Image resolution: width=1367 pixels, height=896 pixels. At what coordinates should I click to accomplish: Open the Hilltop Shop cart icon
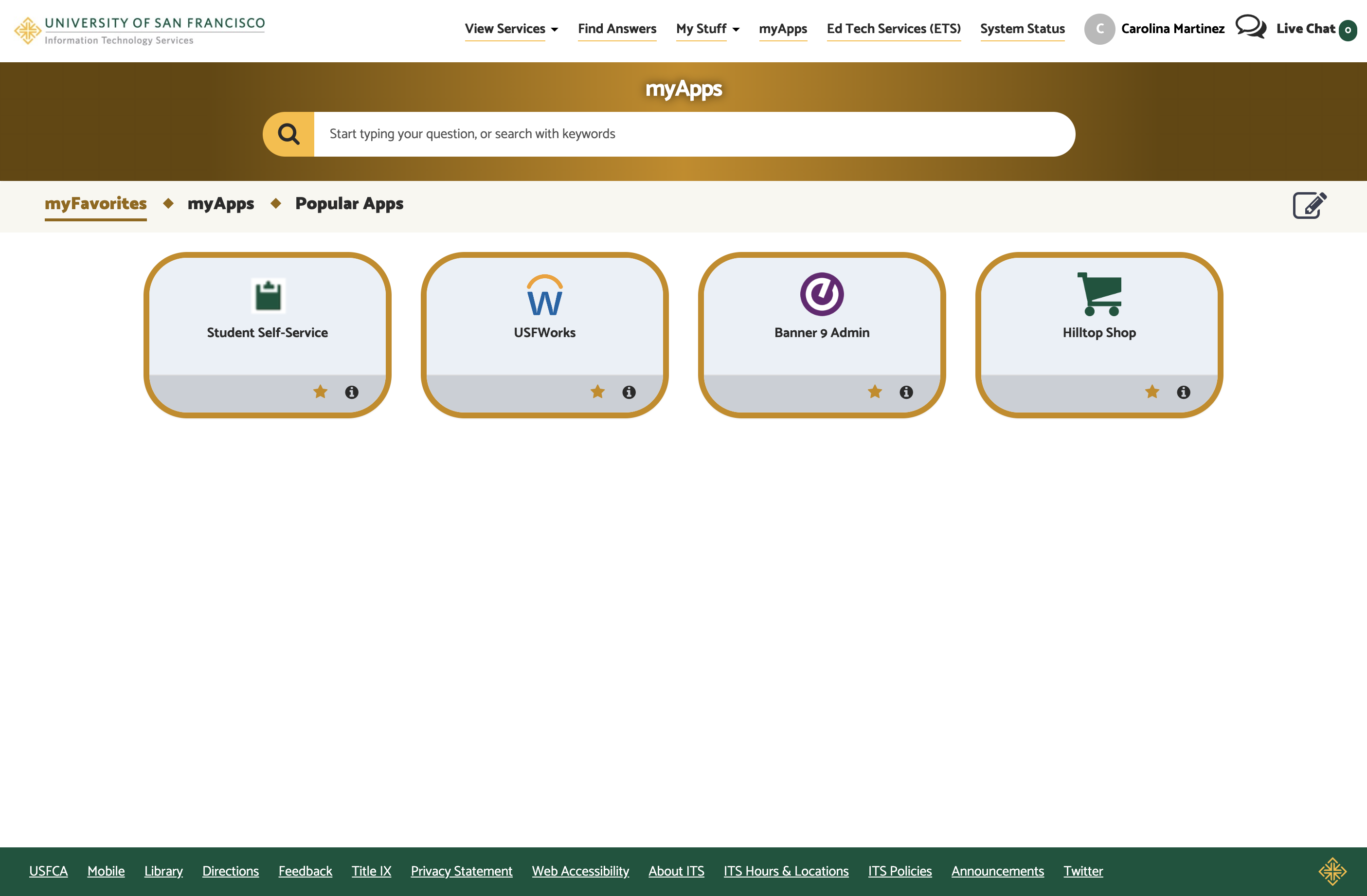(1099, 294)
